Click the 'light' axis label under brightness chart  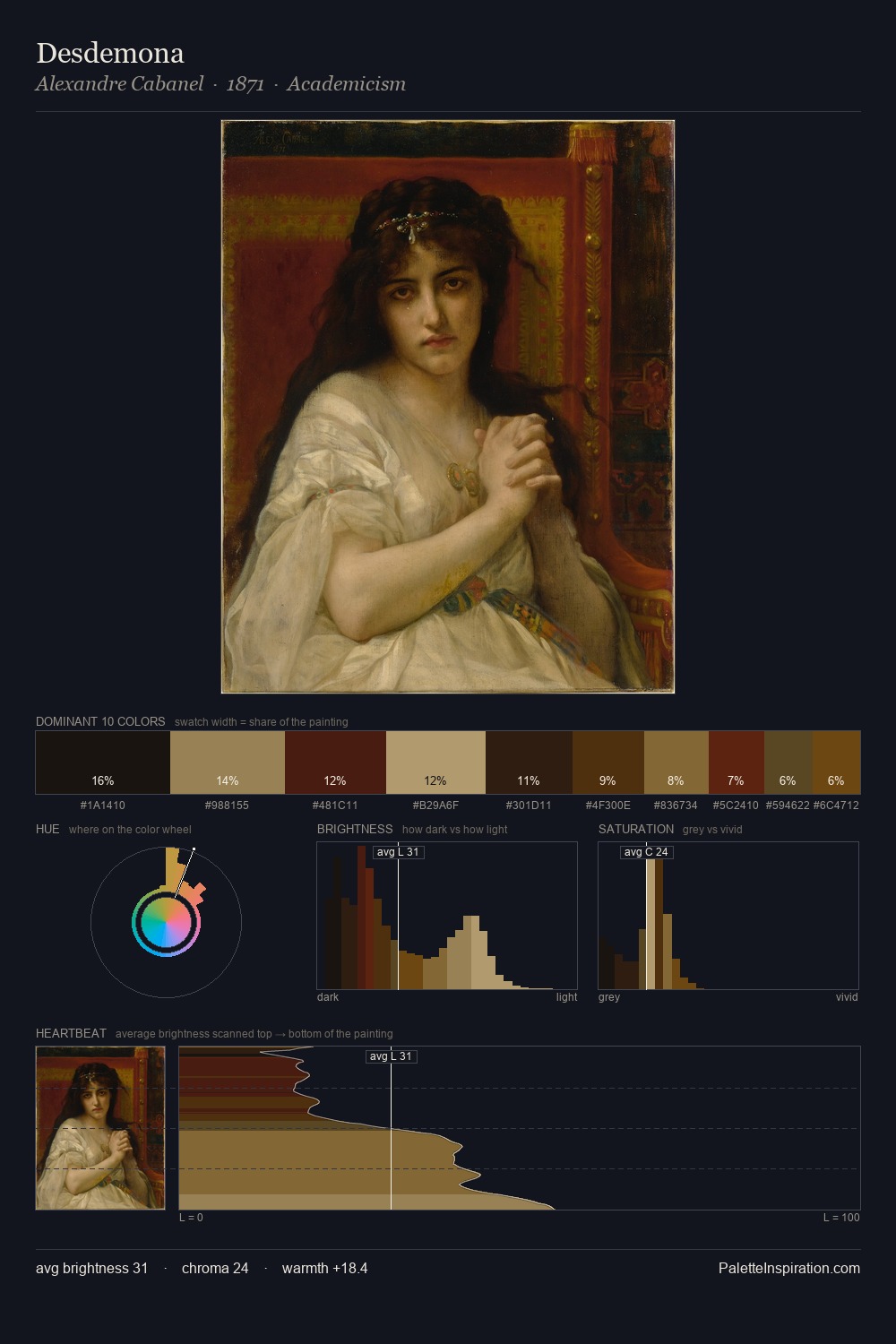pos(566,997)
